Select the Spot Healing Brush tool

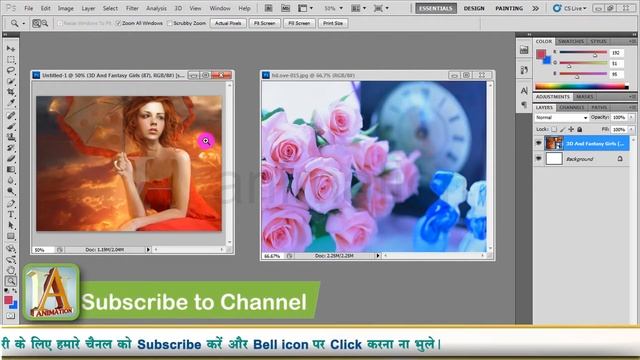(11, 116)
